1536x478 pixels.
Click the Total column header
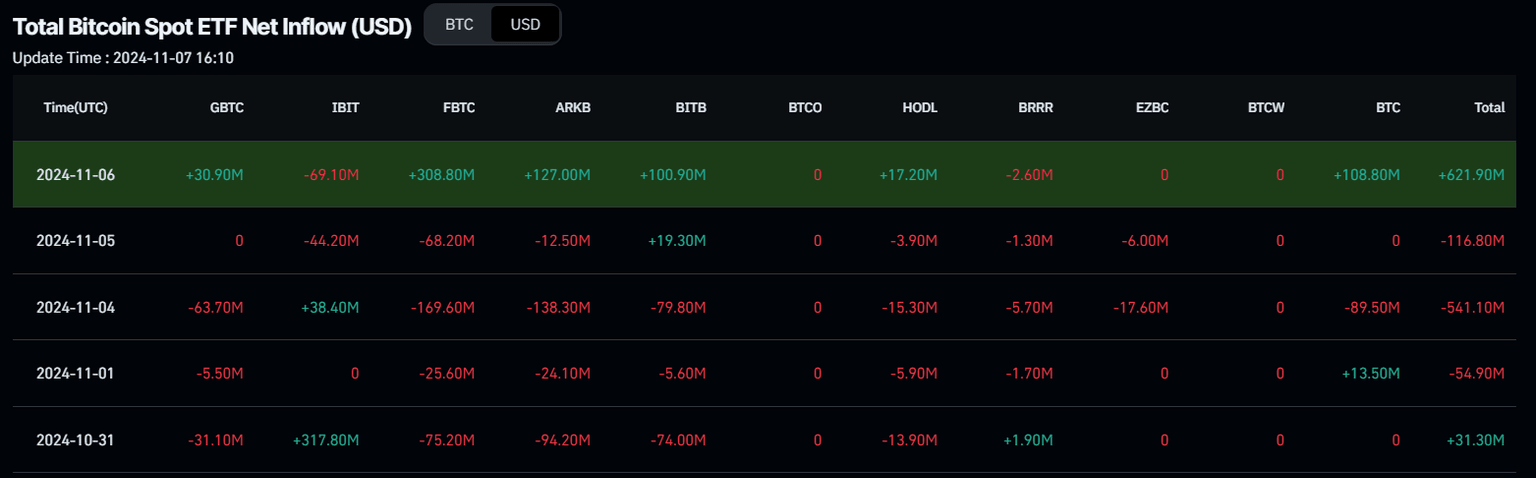pyautogui.click(x=1489, y=108)
